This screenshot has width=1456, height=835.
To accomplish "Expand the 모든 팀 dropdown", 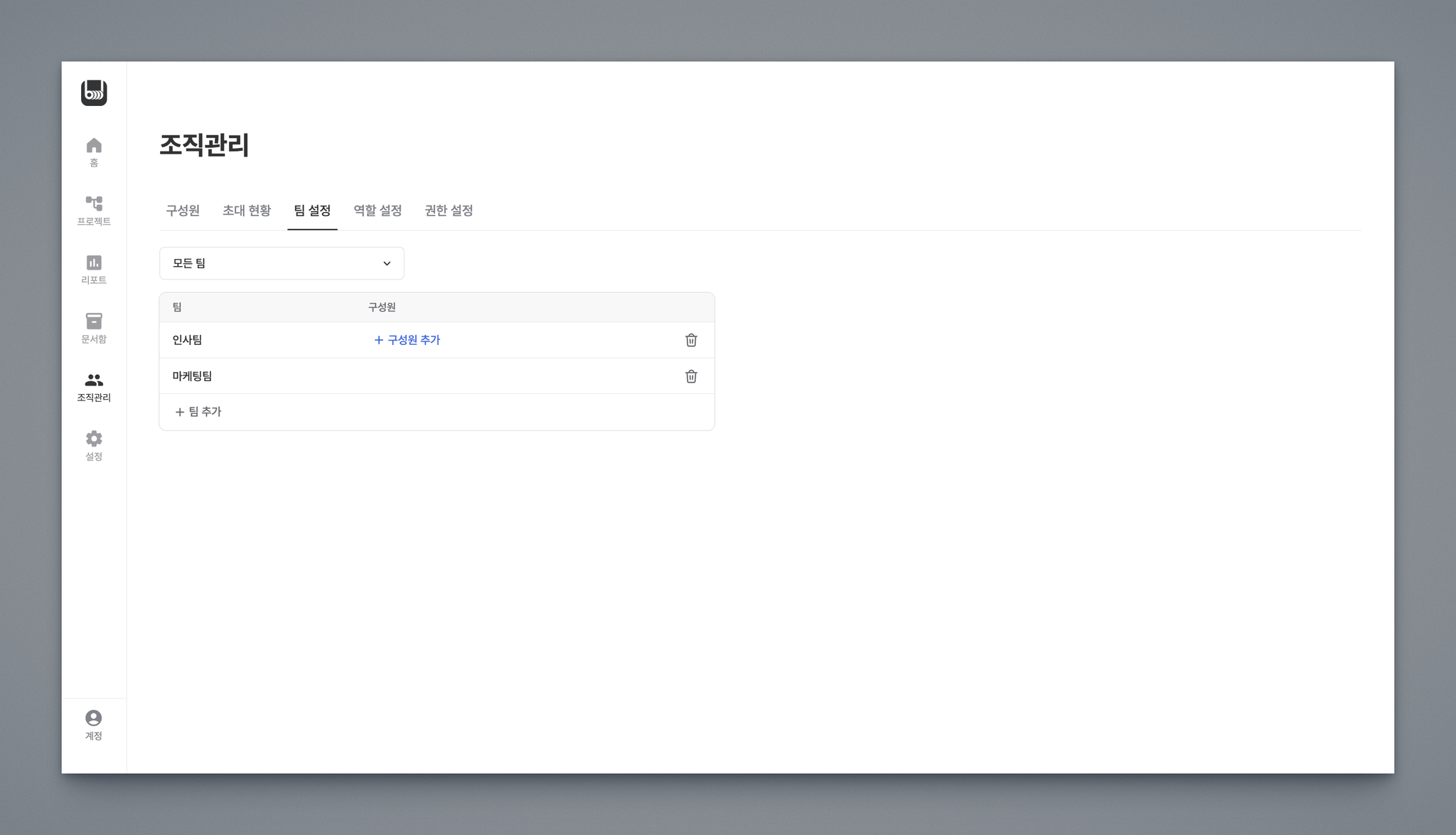I will tap(282, 263).
